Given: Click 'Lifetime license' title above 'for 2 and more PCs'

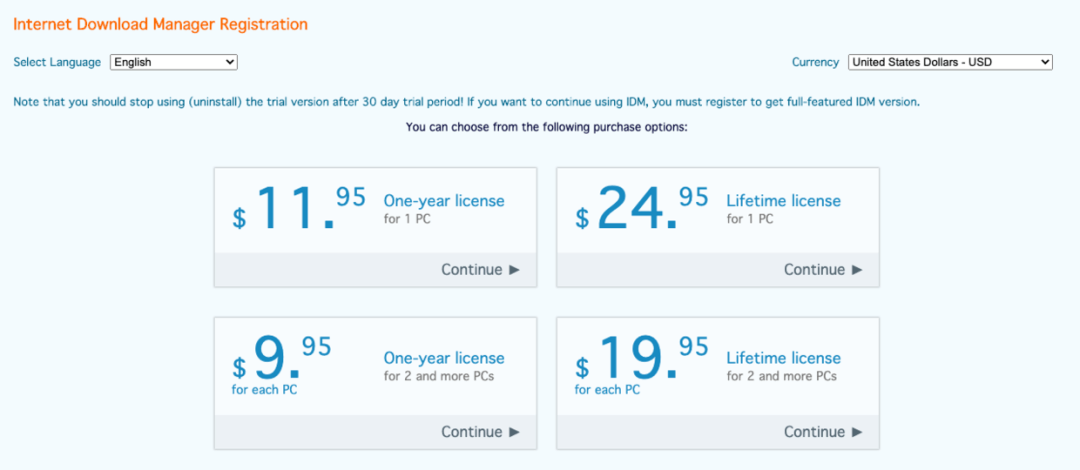Looking at the screenshot, I should click(x=784, y=358).
